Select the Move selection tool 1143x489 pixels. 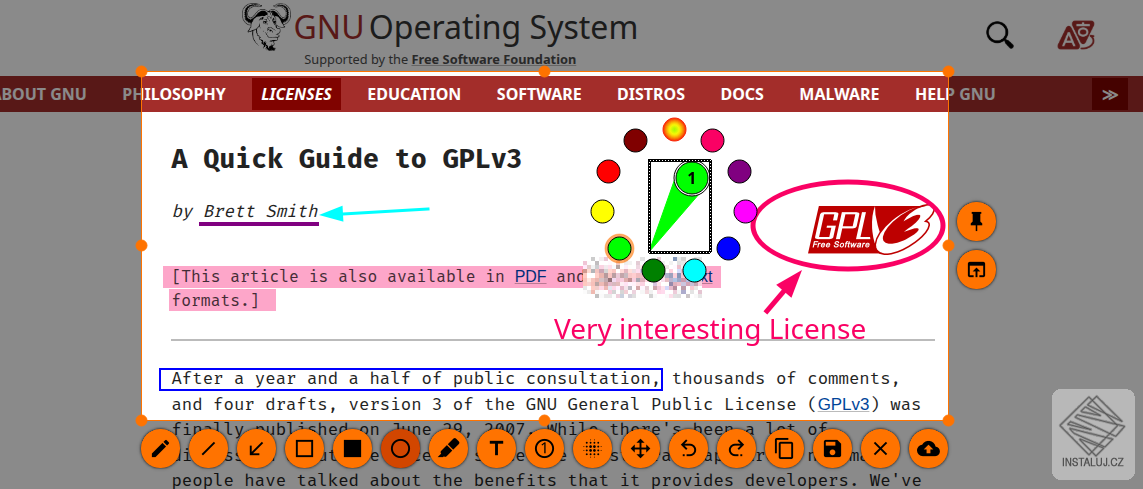tap(640, 449)
